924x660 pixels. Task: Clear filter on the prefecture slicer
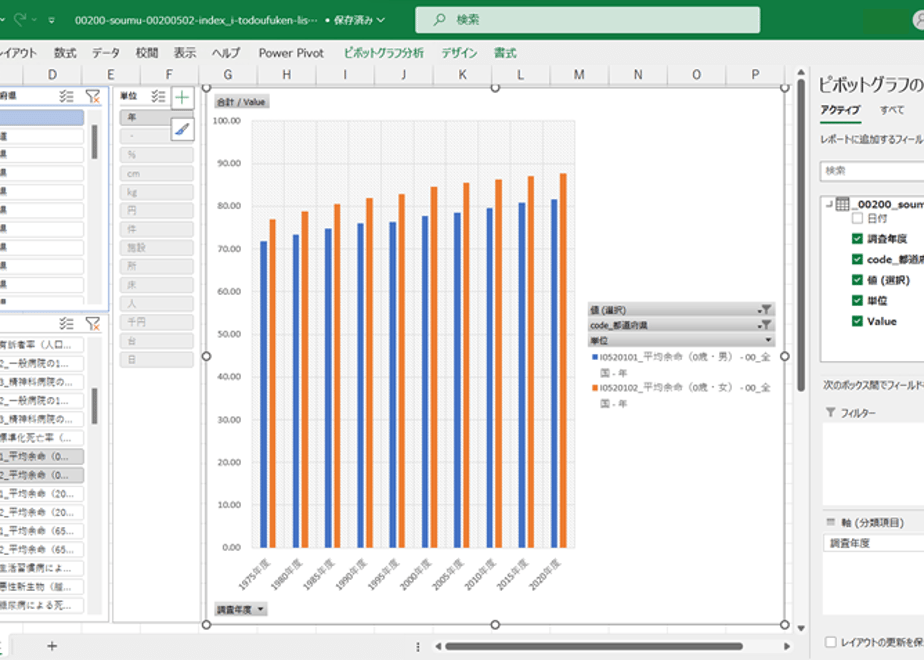[x=93, y=96]
